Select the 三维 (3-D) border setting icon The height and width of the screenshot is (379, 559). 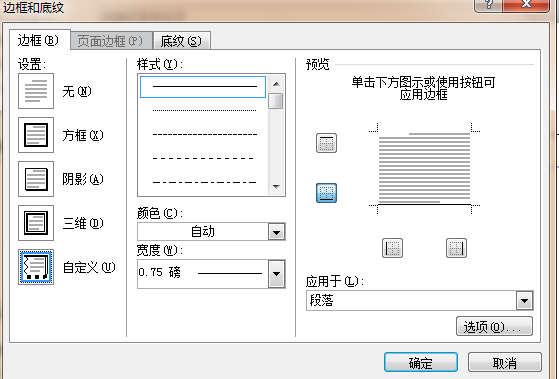(36, 223)
